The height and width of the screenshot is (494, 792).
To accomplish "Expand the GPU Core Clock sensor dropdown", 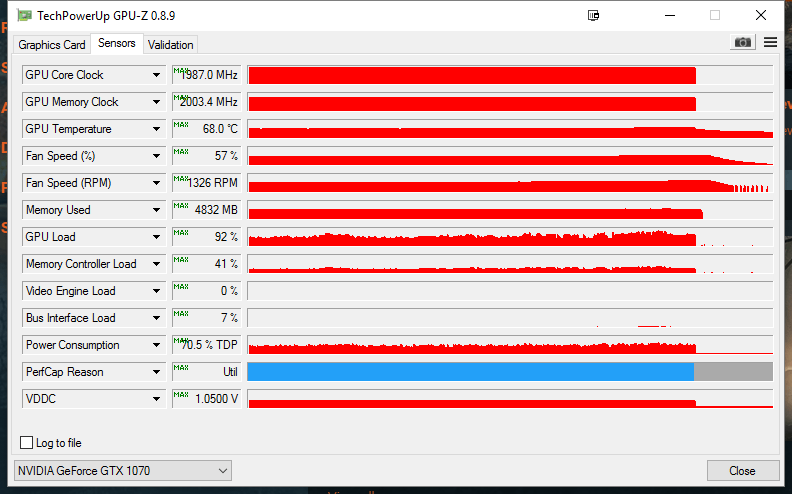I will point(156,75).
